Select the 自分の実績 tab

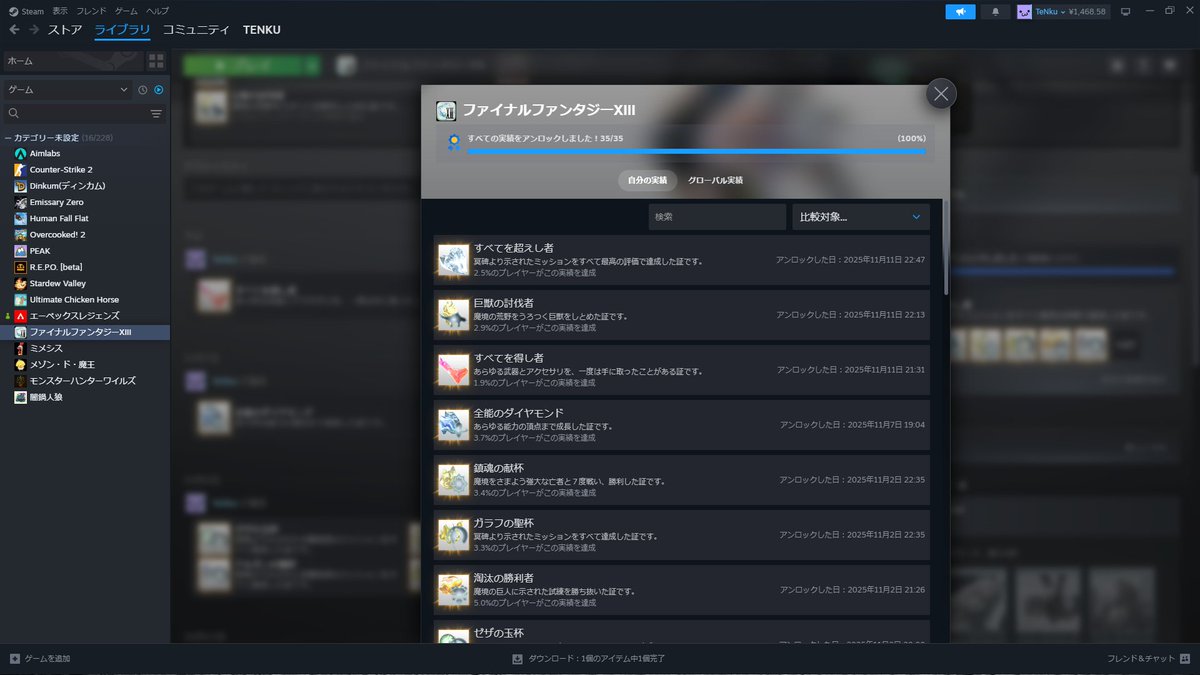[x=648, y=180]
